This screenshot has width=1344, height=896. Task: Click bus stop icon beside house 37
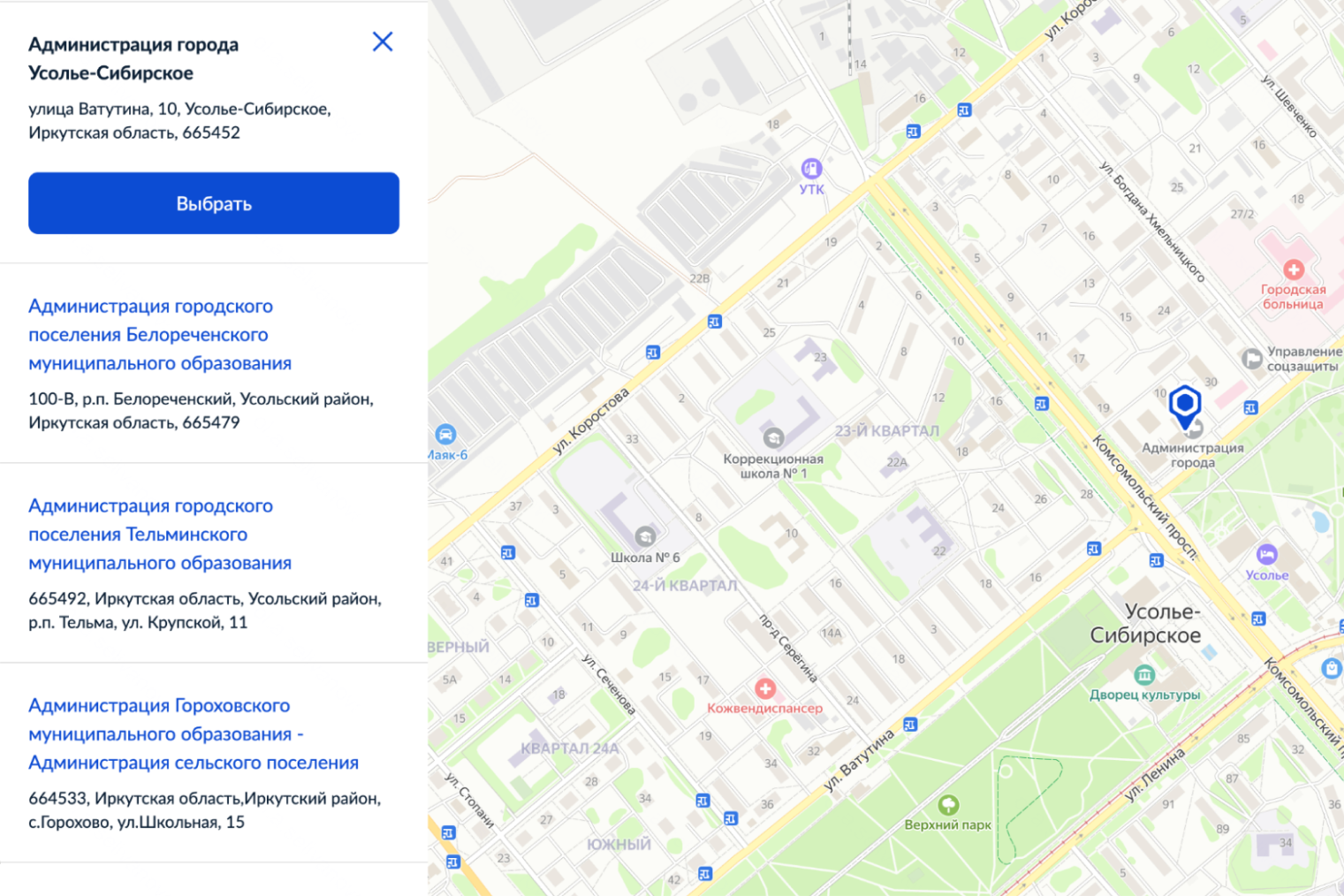point(507,552)
